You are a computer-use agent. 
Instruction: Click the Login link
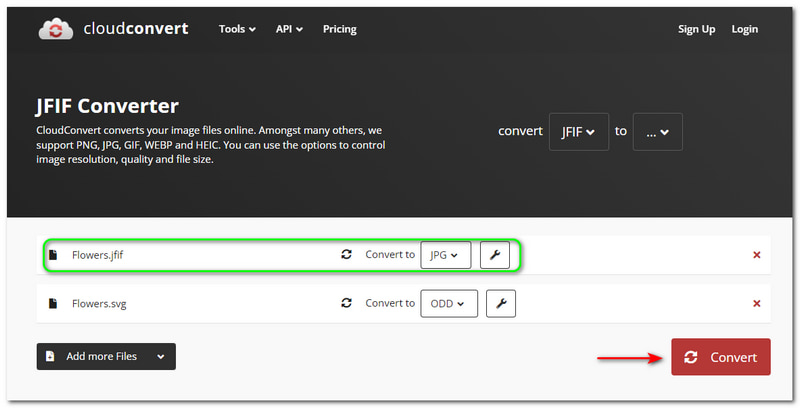(744, 29)
